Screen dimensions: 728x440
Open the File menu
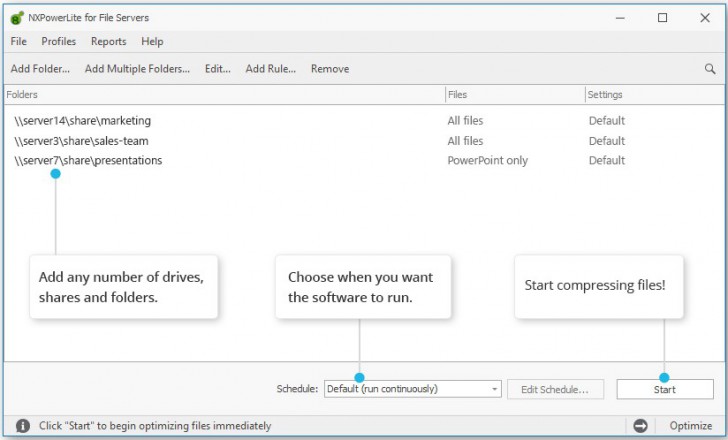coord(19,41)
